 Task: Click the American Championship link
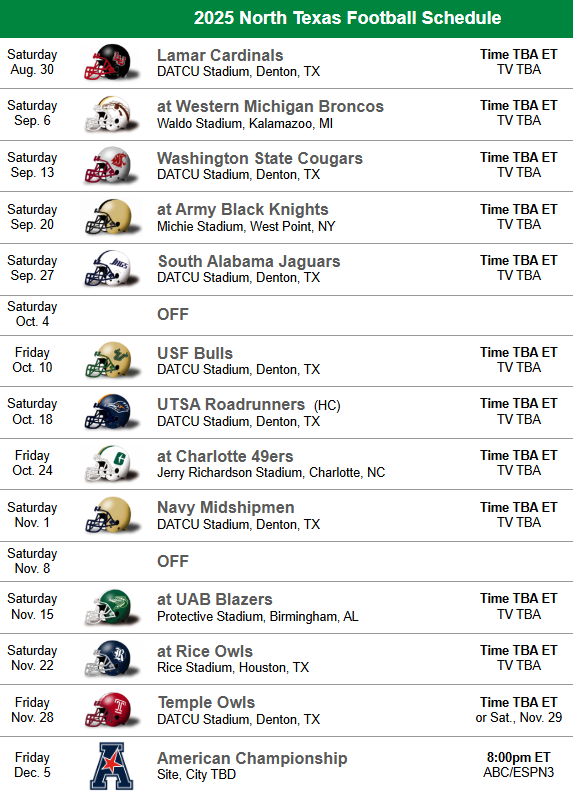point(252,758)
